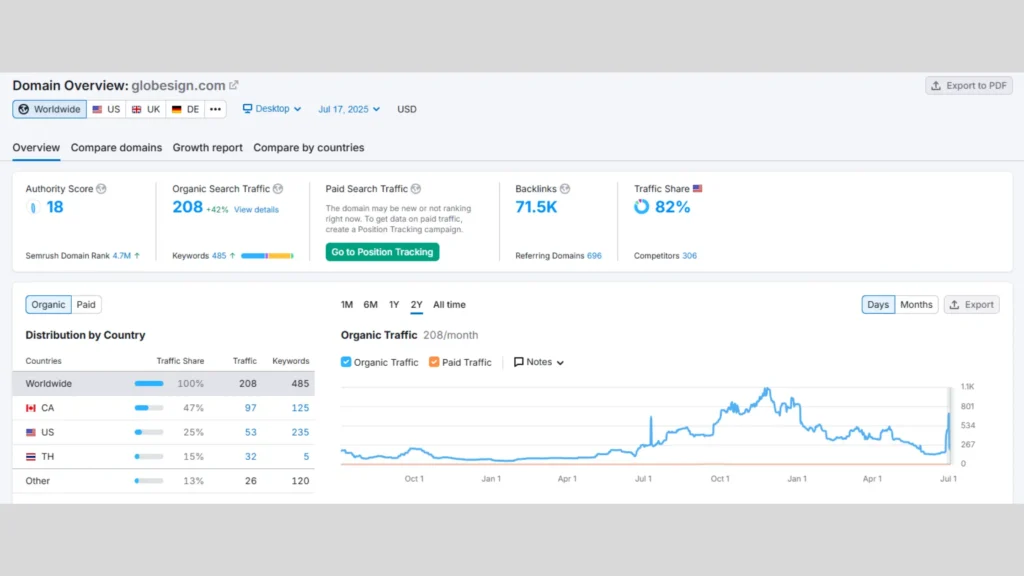
Task: Select the 1M time range
Action: click(x=347, y=304)
